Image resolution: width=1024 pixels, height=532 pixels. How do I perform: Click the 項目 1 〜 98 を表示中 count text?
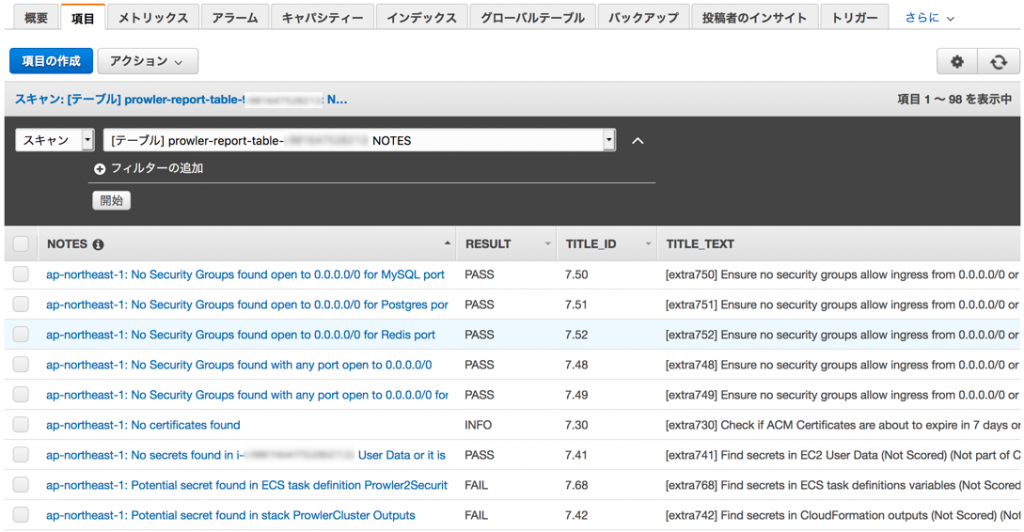[954, 99]
